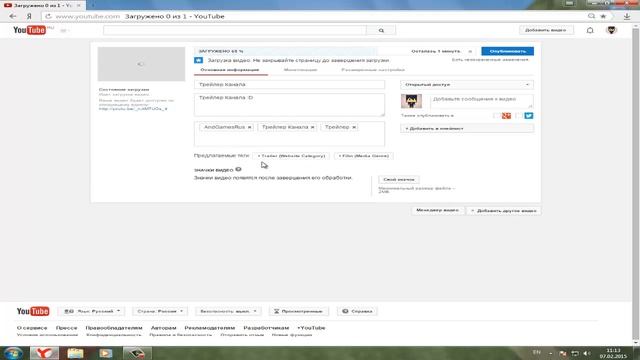Click the Twitter share icon

click(x=529, y=116)
